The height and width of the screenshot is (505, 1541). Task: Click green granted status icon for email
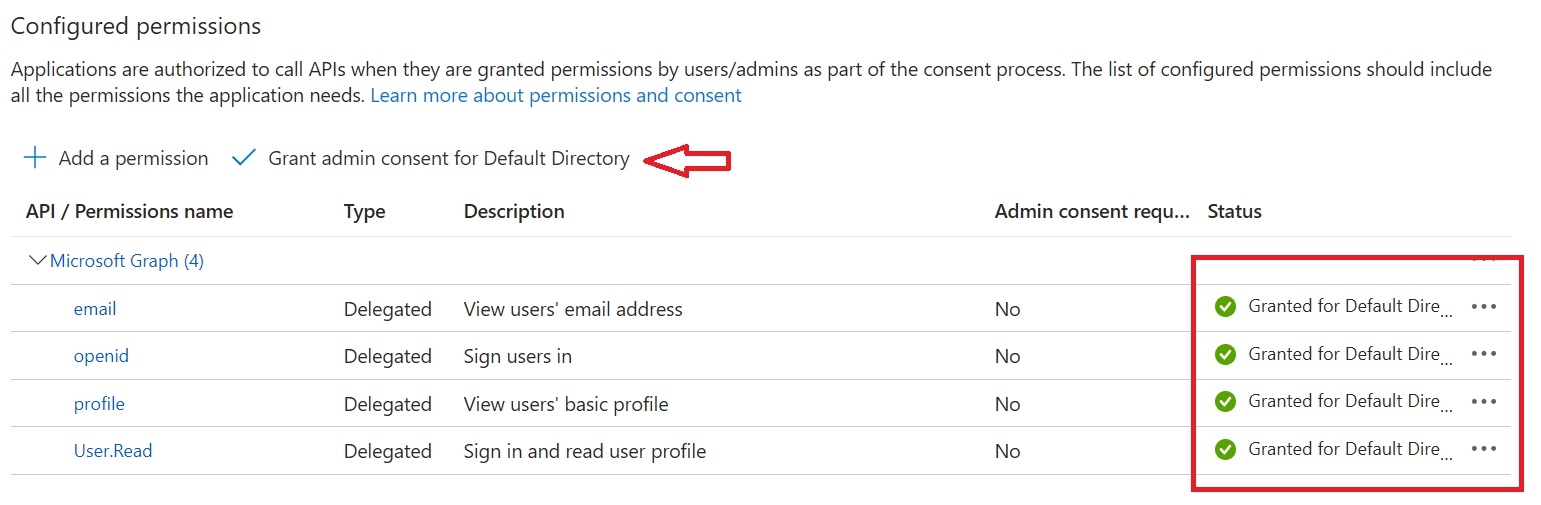(1225, 307)
